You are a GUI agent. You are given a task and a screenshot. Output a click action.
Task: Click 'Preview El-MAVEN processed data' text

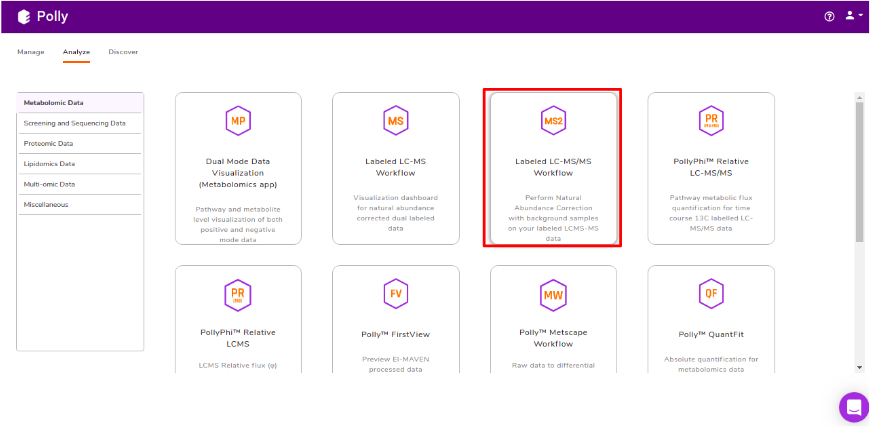(396, 364)
